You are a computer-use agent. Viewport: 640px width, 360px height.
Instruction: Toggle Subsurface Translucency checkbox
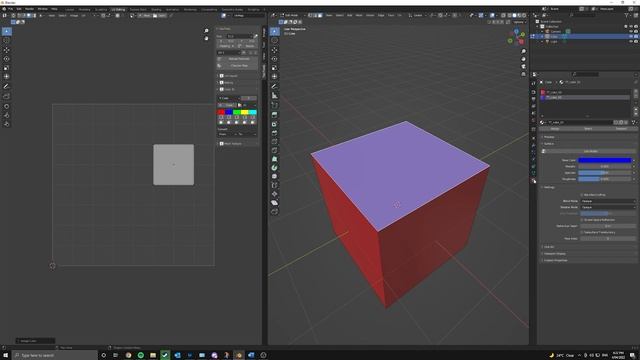(582, 232)
